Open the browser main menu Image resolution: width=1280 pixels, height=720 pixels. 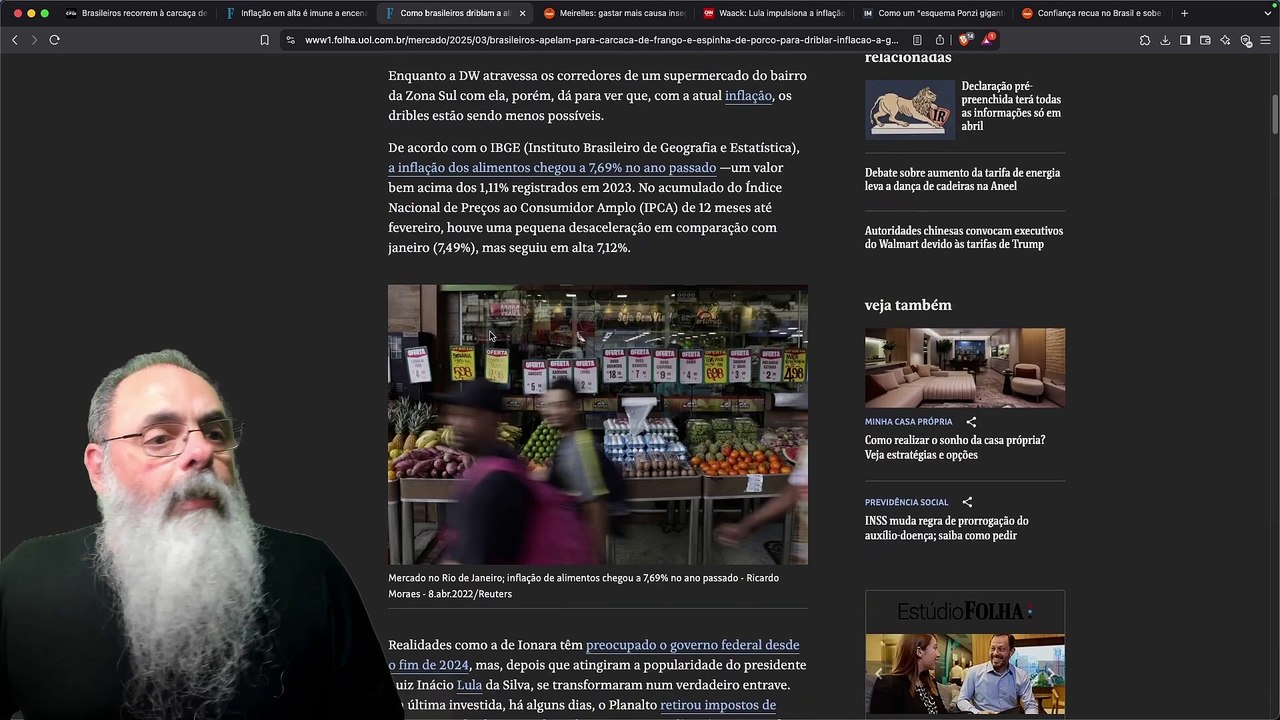click(1265, 40)
